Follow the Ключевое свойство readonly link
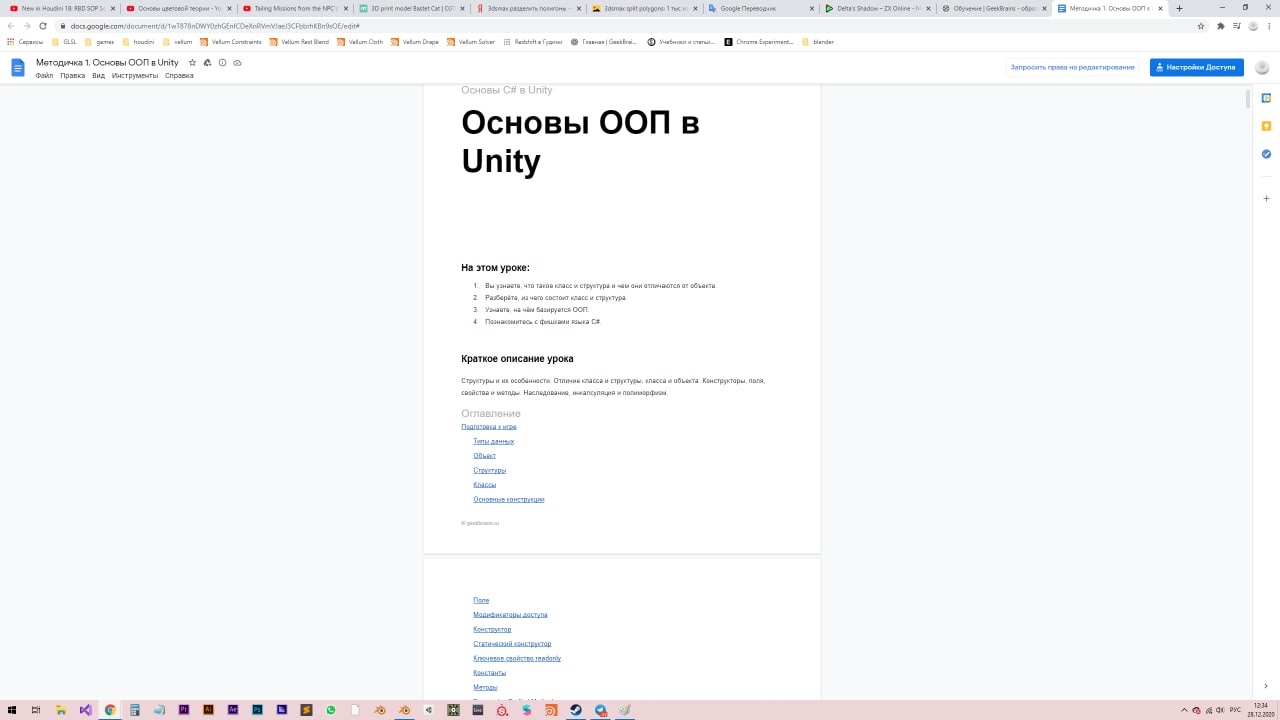This screenshot has height=720, width=1280. pyautogui.click(x=517, y=658)
